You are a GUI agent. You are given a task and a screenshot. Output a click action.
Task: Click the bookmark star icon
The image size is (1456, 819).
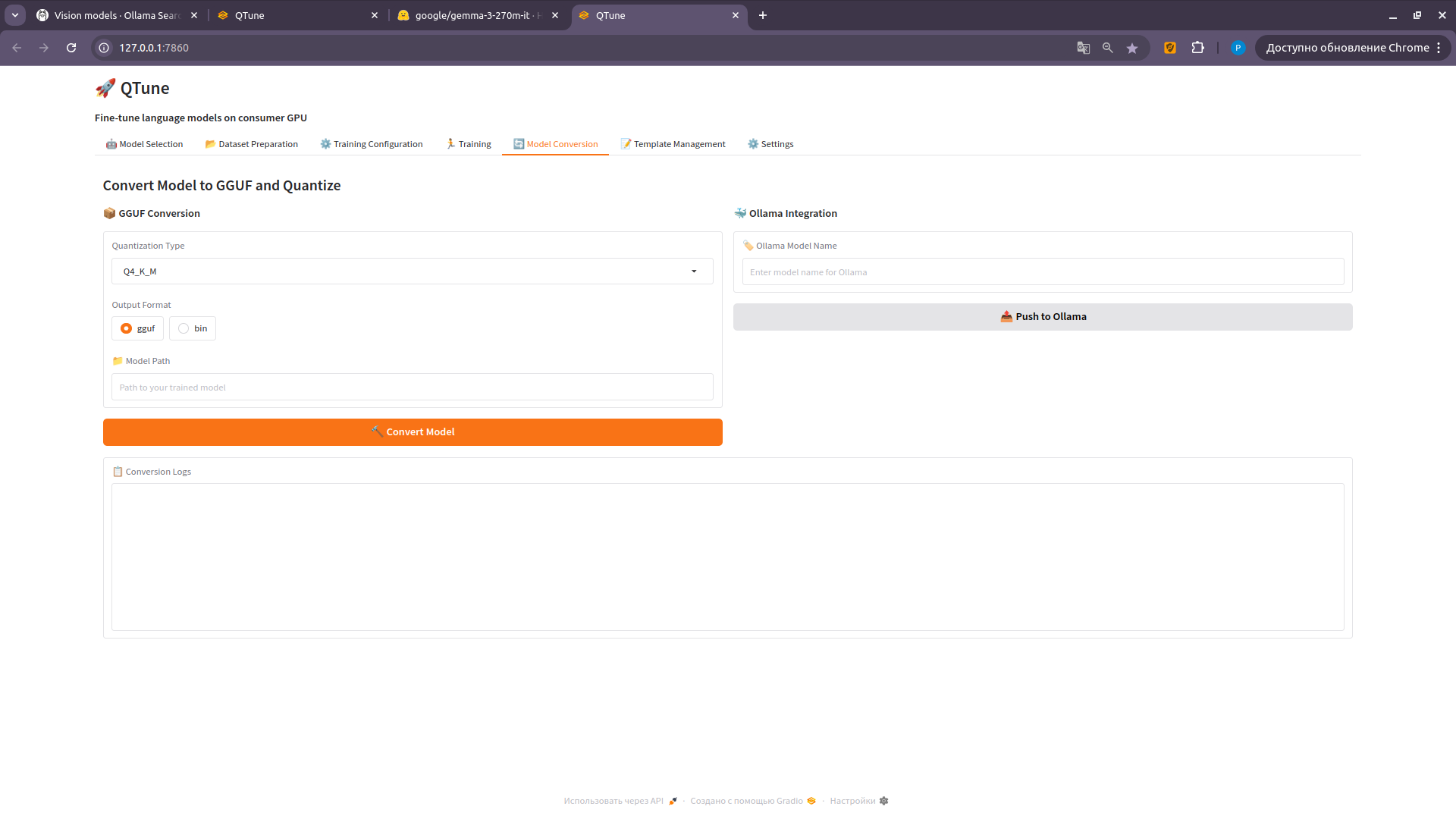[x=1132, y=48]
